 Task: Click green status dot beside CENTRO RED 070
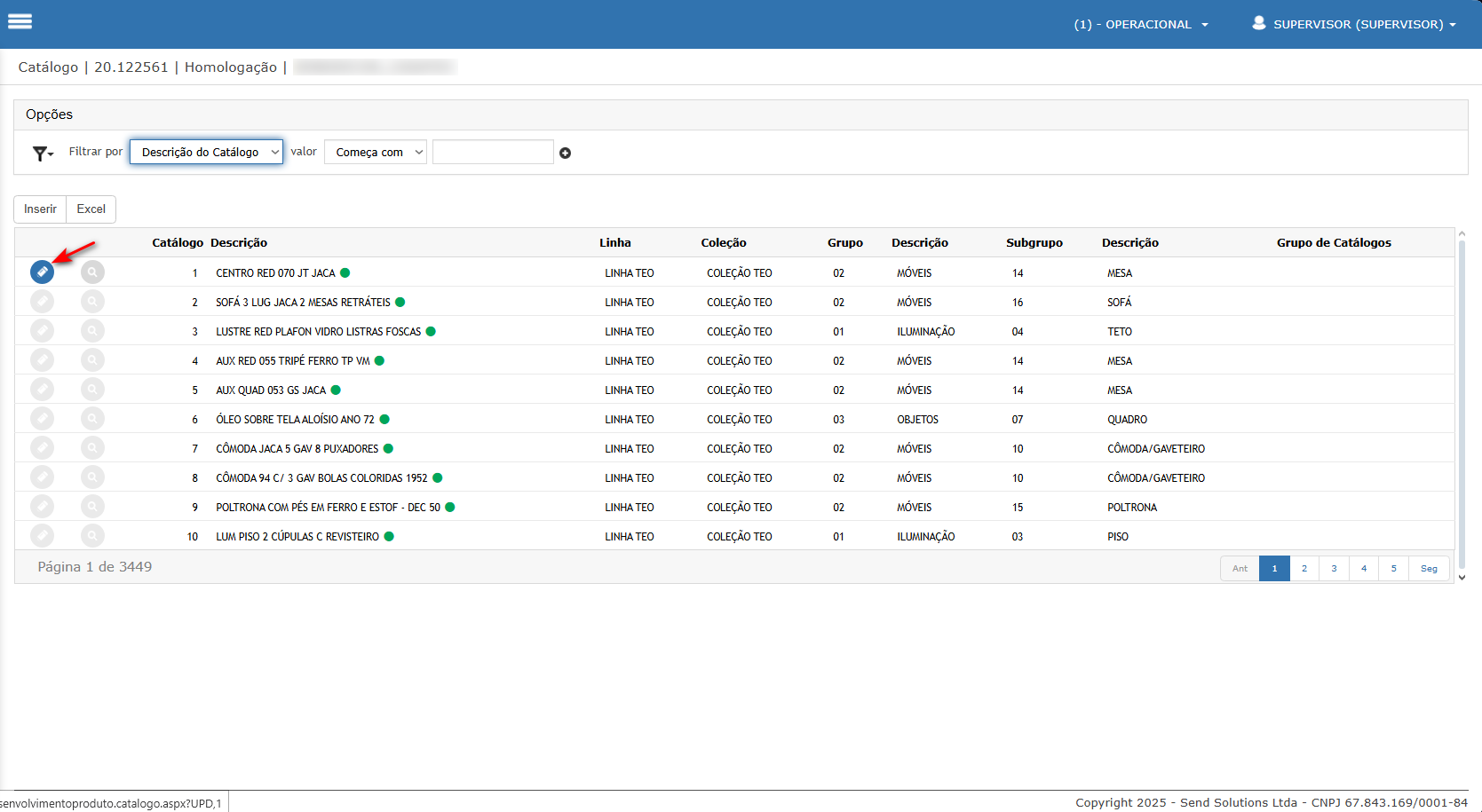coord(345,273)
